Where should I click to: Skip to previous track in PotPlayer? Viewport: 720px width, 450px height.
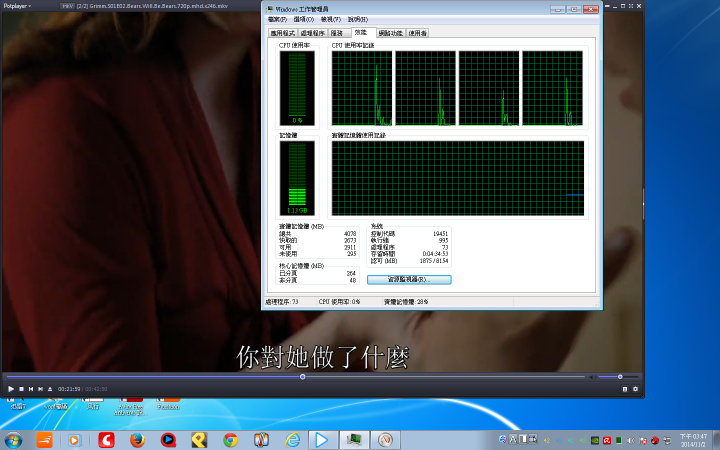click(31, 389)
